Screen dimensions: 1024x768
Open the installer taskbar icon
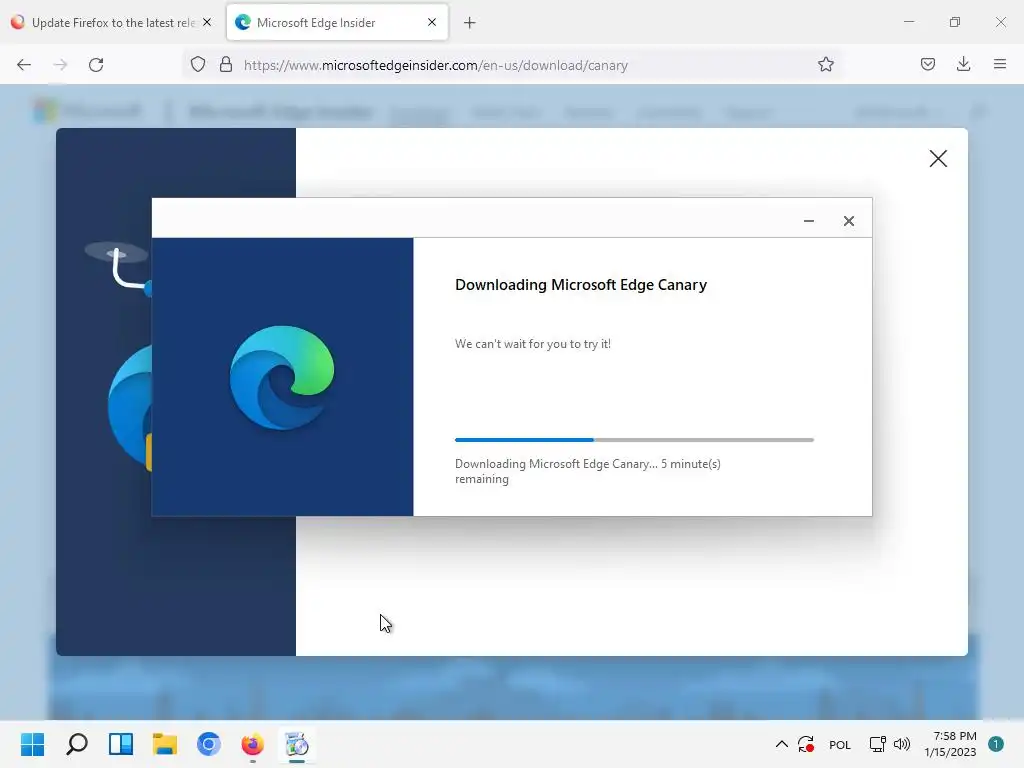297,744
